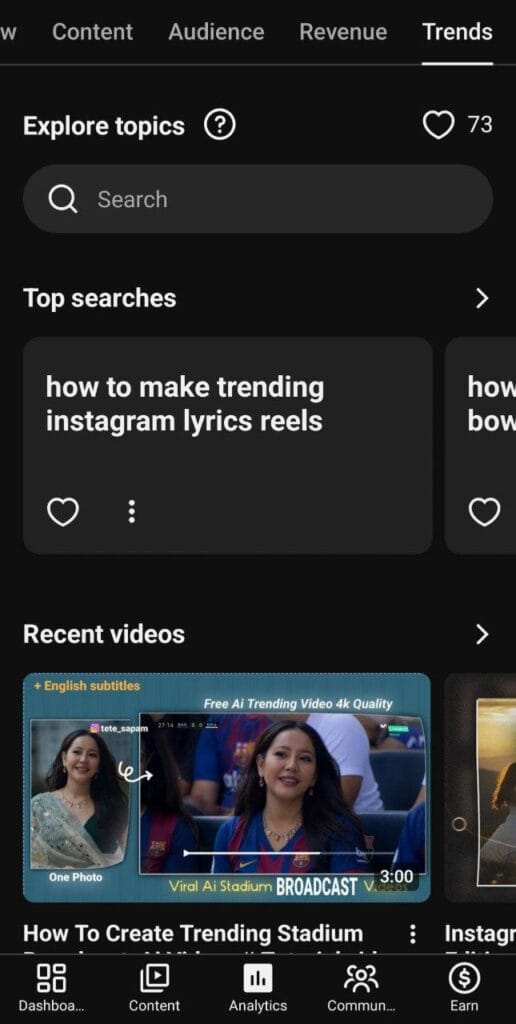Switch to the Content tab at the top
The image size is (516, 1024).
[x=92, y=31]
